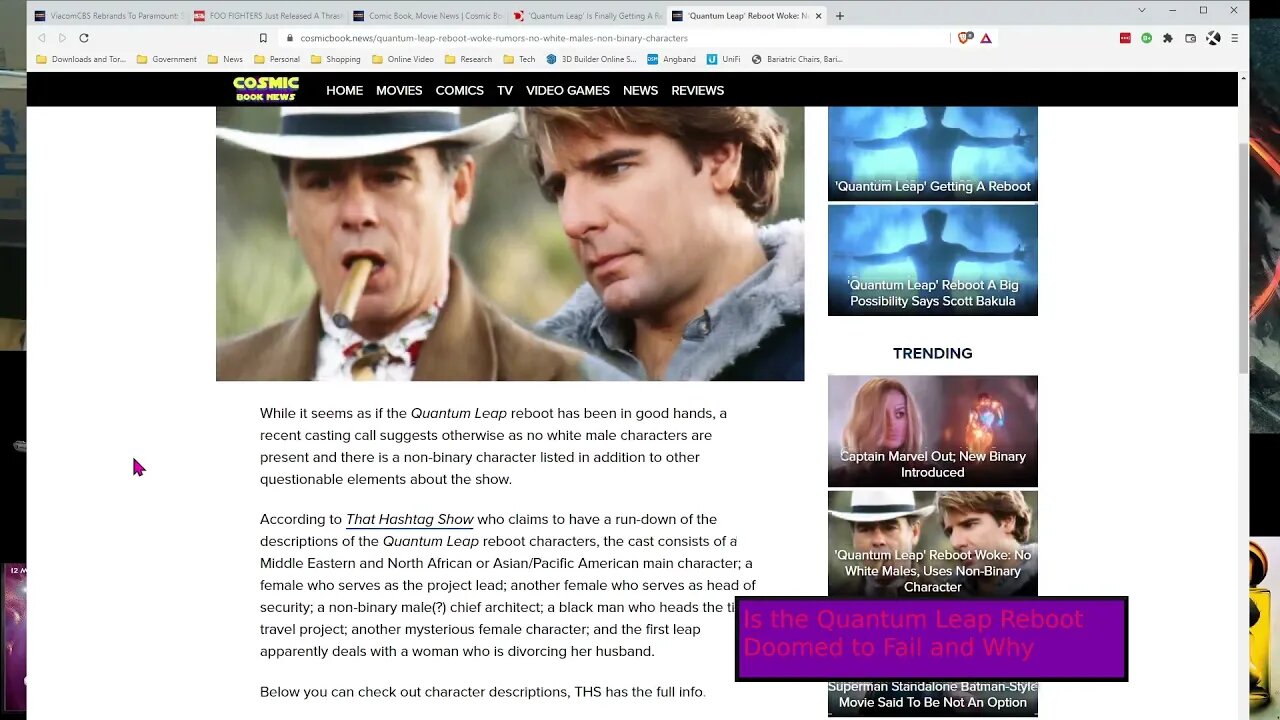Open a new browser tab with plus

click(840, 16)
